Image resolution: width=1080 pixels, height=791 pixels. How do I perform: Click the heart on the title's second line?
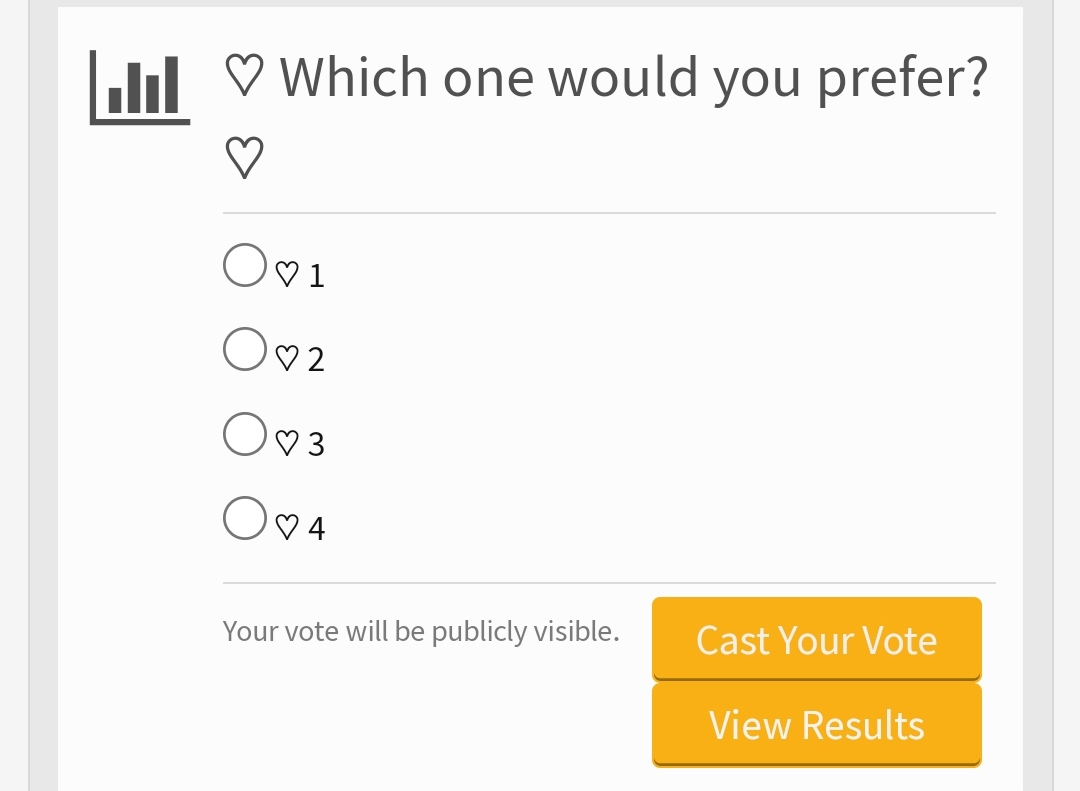click(245, 158)
